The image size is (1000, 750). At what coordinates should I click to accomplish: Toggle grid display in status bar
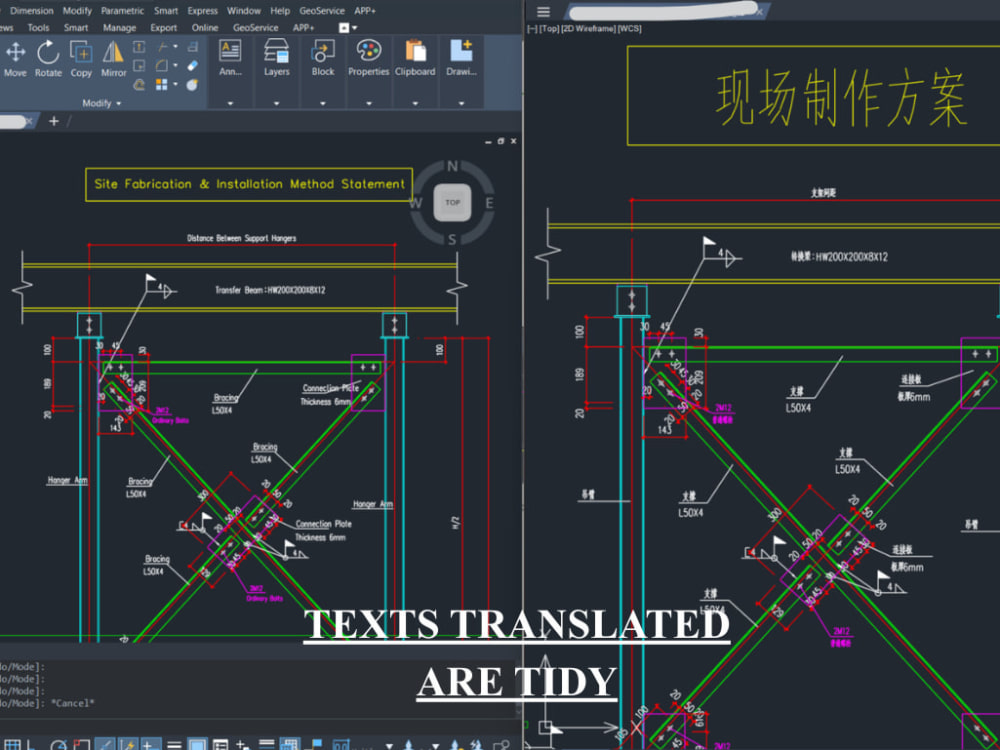[x=13, y=744]
